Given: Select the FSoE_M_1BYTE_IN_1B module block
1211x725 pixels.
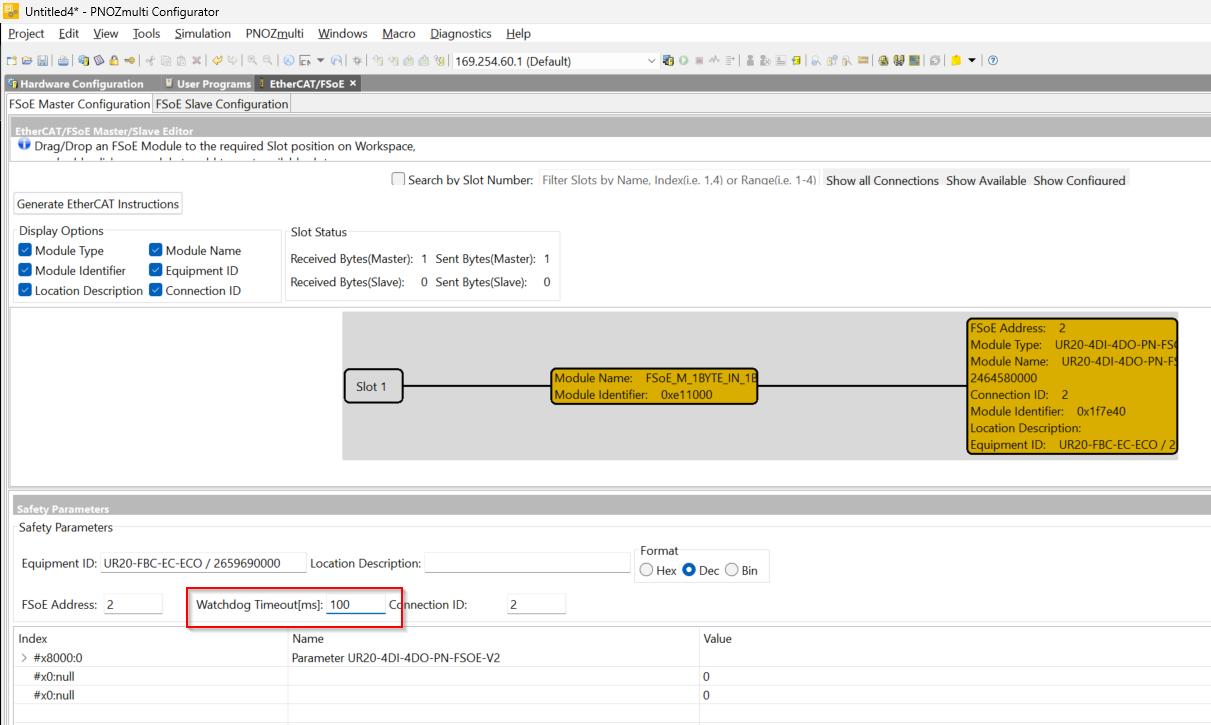Looking at the screenshot, I should pos(654,386).
